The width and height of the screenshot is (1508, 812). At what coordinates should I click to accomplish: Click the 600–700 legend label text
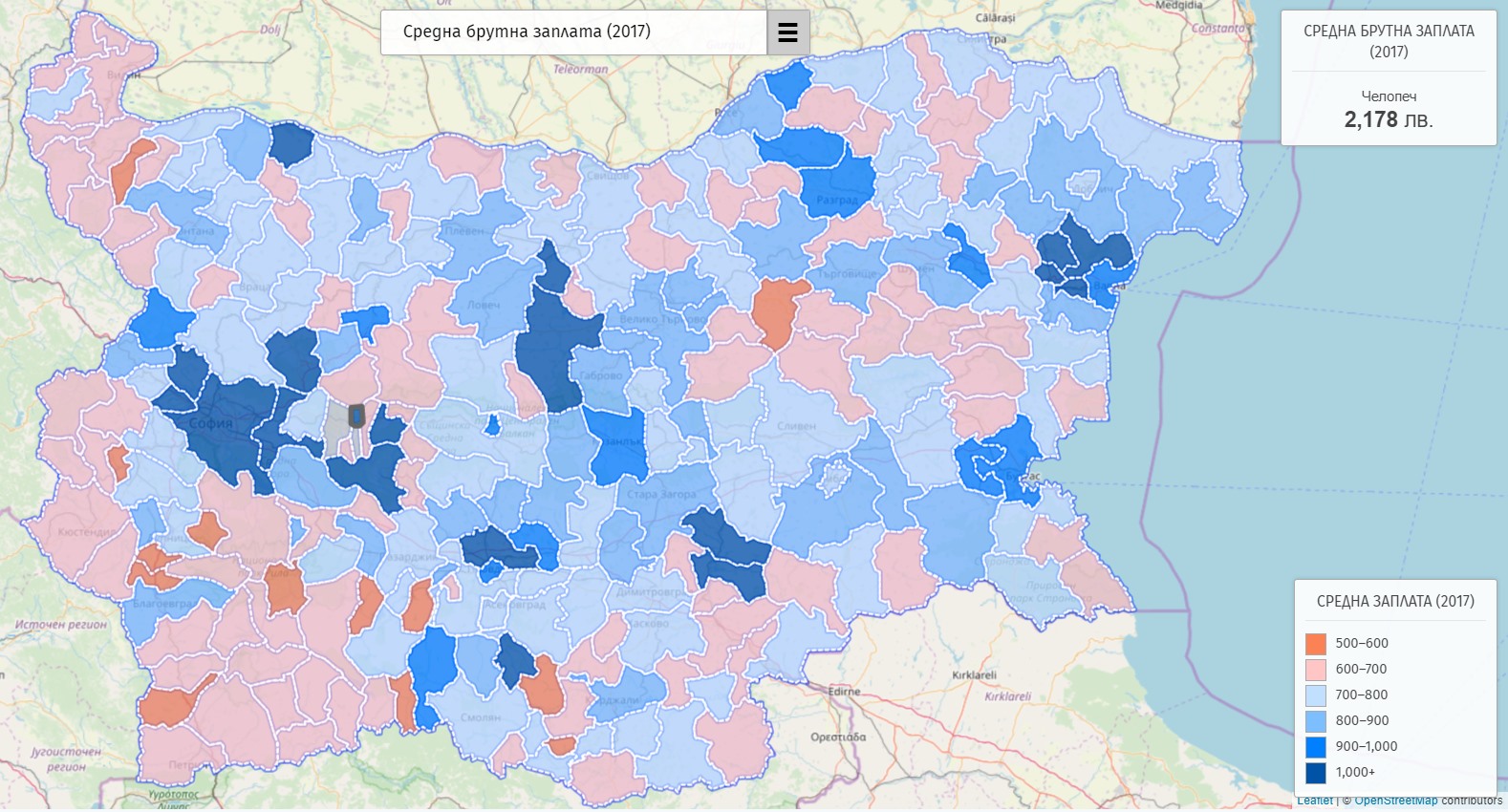(1362, 670)
